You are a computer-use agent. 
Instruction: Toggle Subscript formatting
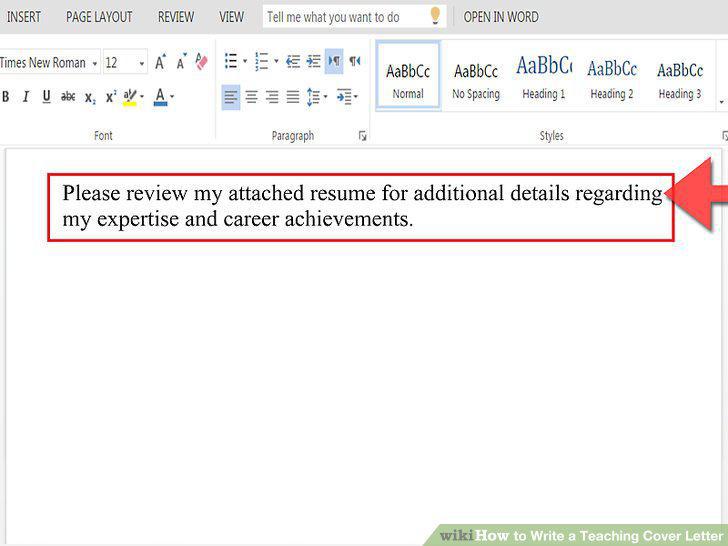coord(90,98)
